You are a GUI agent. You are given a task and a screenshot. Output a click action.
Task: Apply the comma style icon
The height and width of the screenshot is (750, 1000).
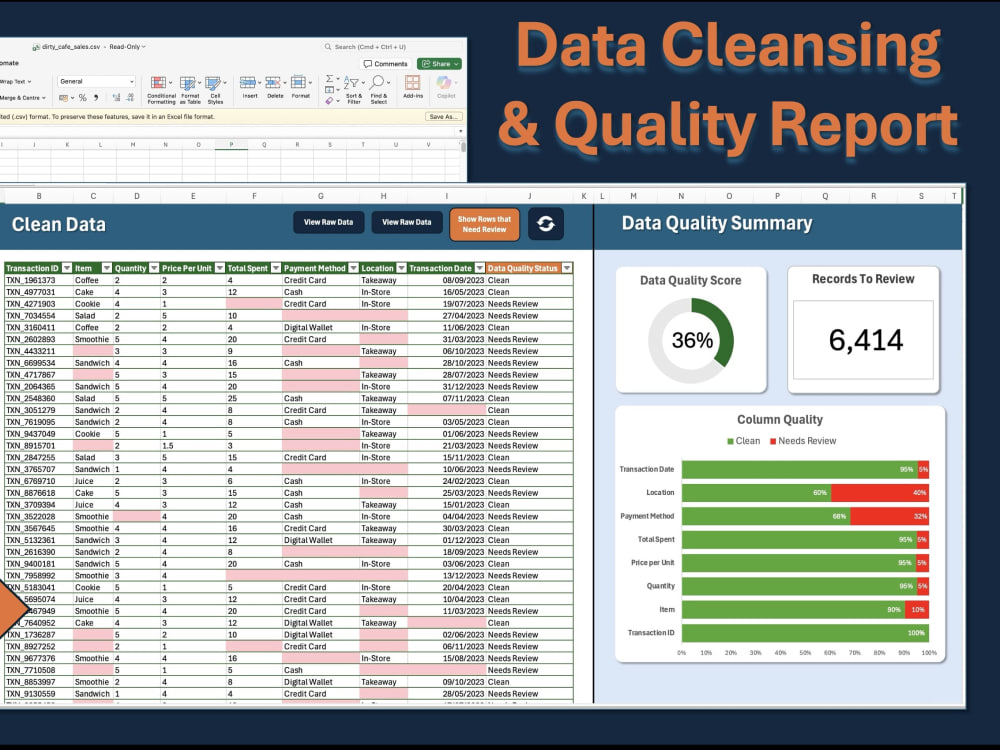(96, 98)
